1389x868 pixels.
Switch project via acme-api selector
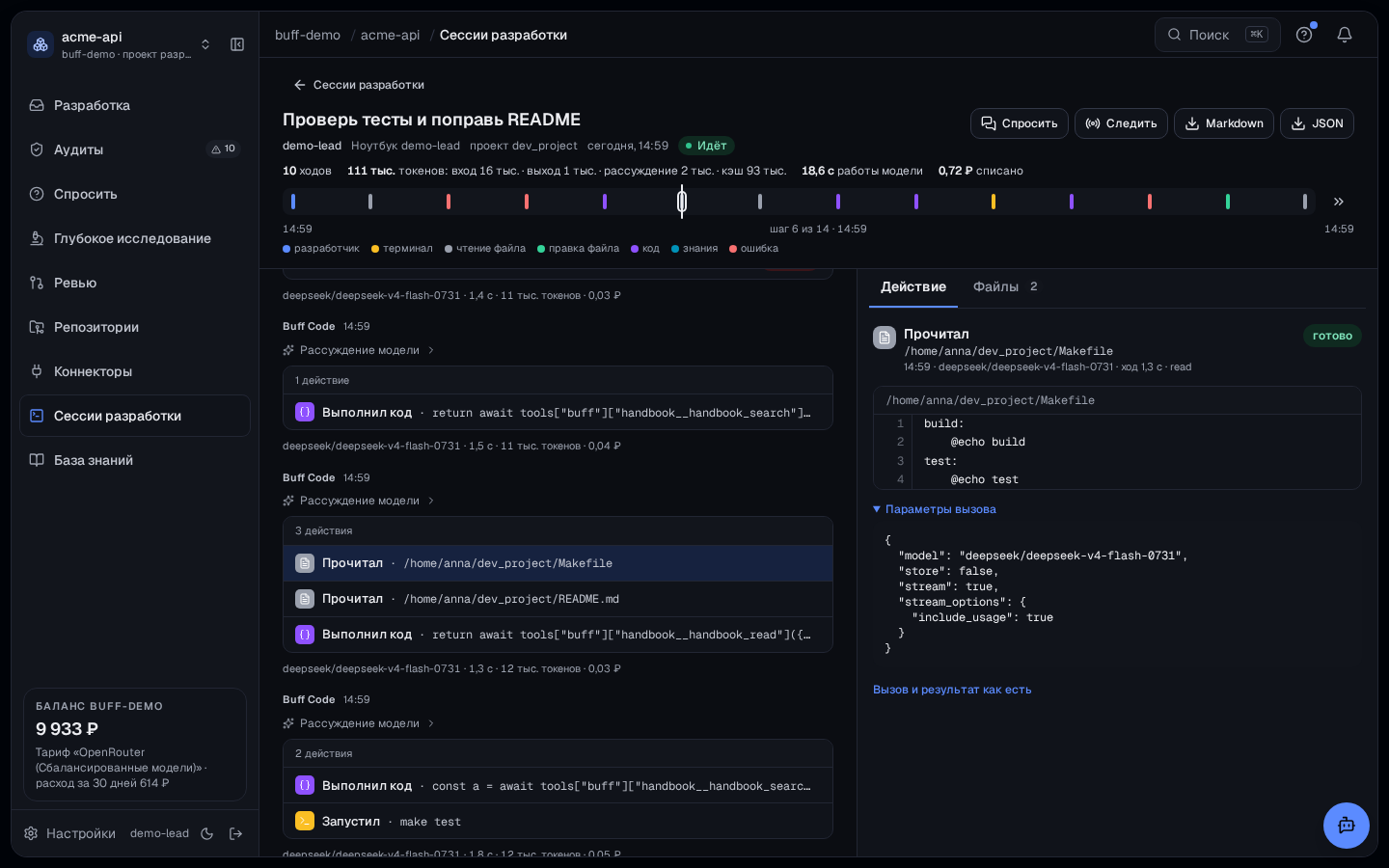(x=121, y=44)
